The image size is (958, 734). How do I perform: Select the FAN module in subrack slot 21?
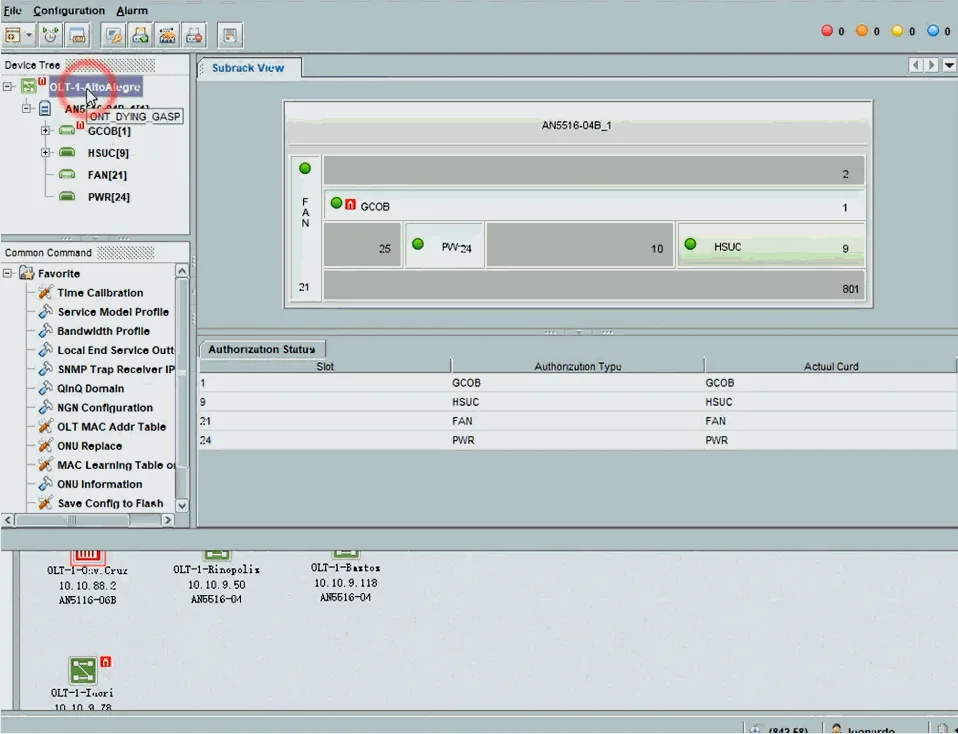tap(305, 227)
